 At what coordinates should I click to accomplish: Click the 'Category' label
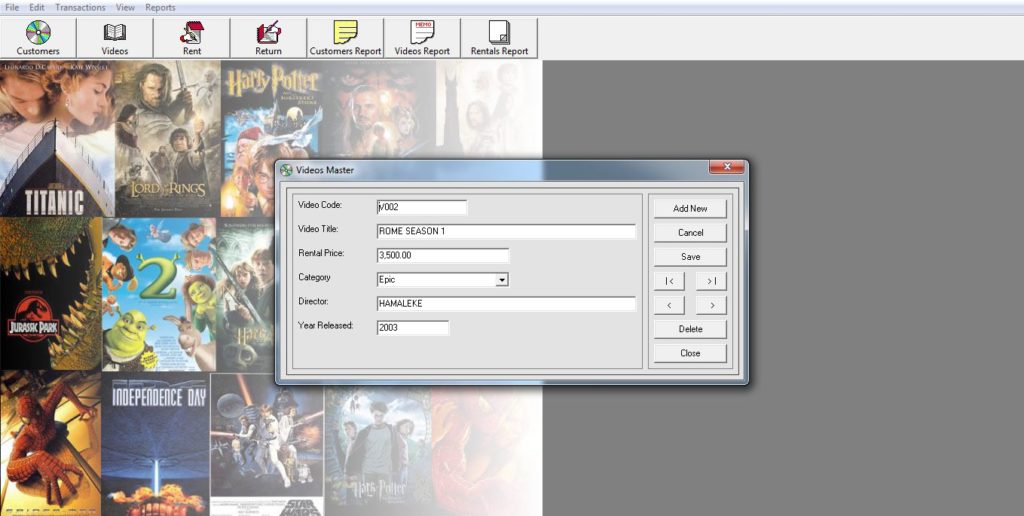[x=314, y=278]
